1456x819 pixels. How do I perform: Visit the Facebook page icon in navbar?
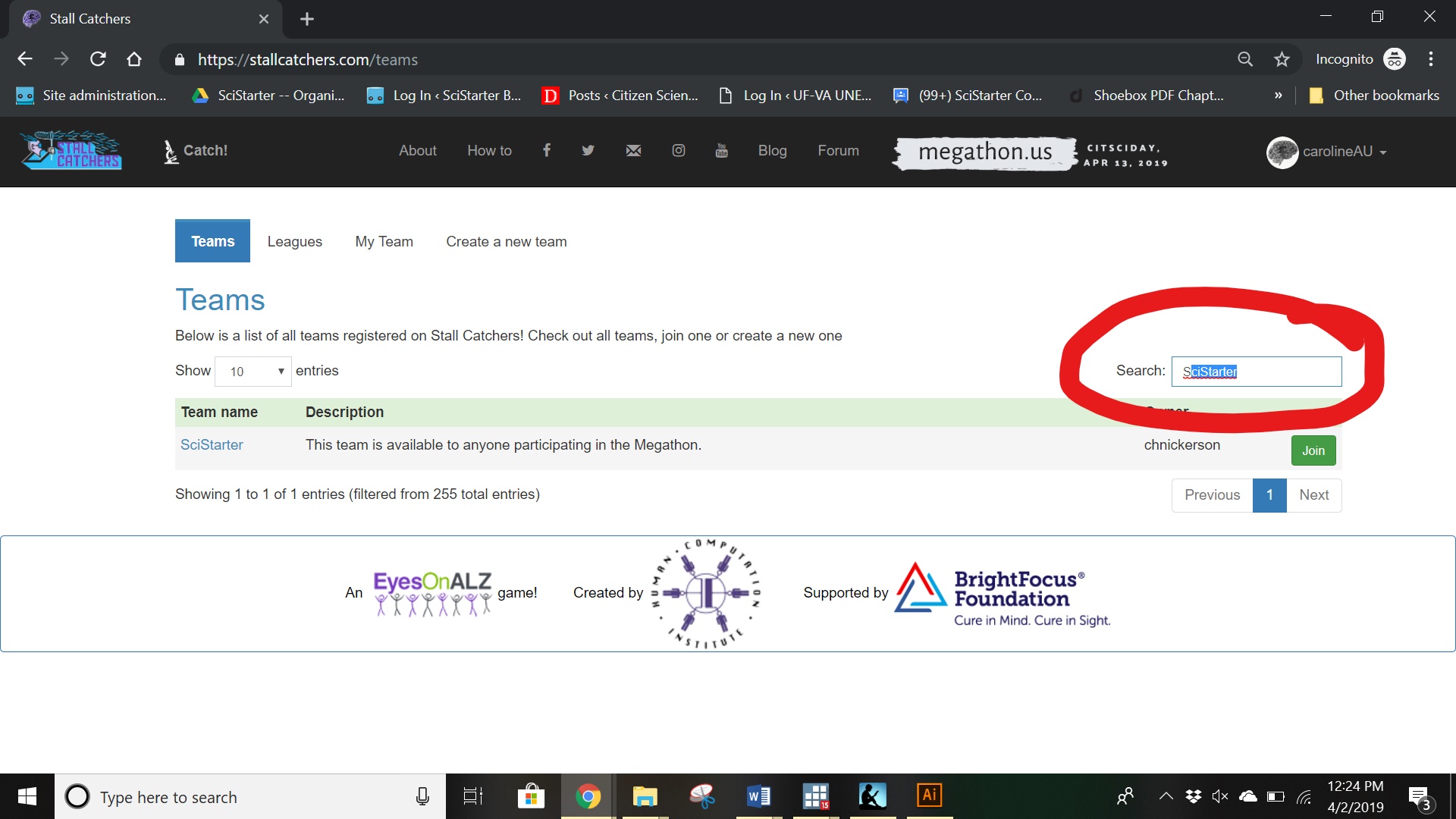546,150
